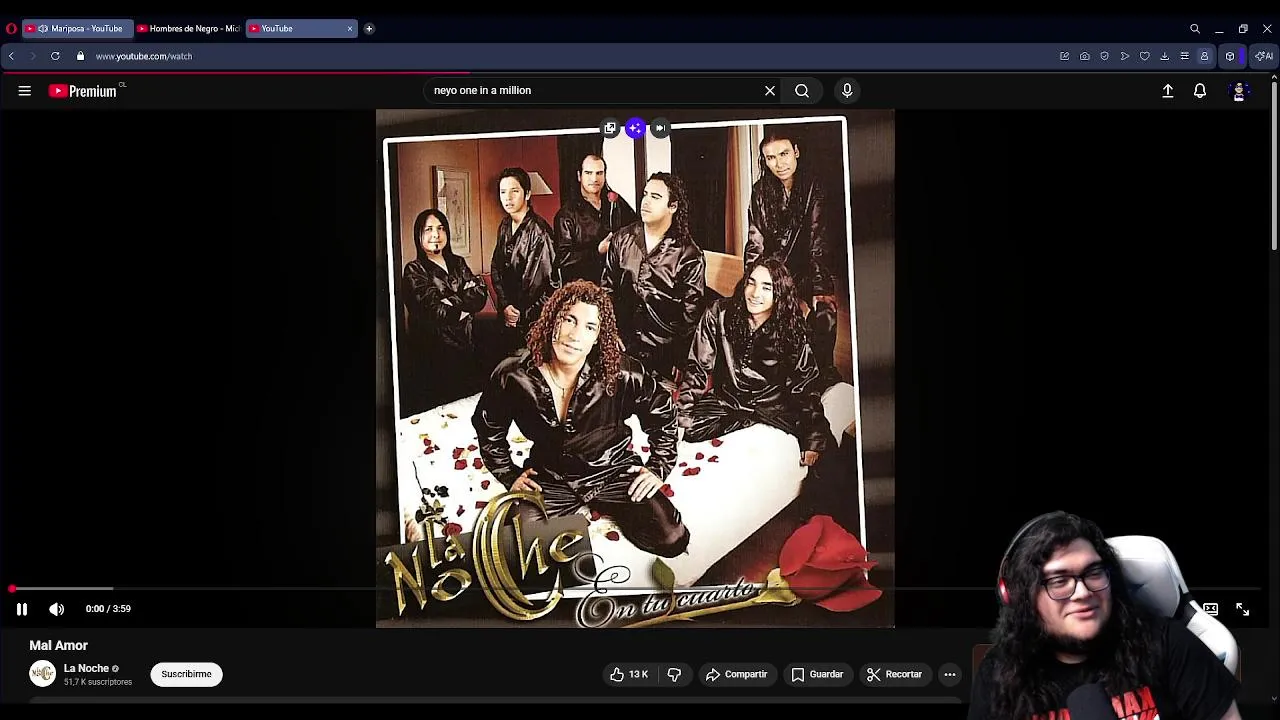Go back to previous page
The image size is (1280, 720).
[11, 56]
